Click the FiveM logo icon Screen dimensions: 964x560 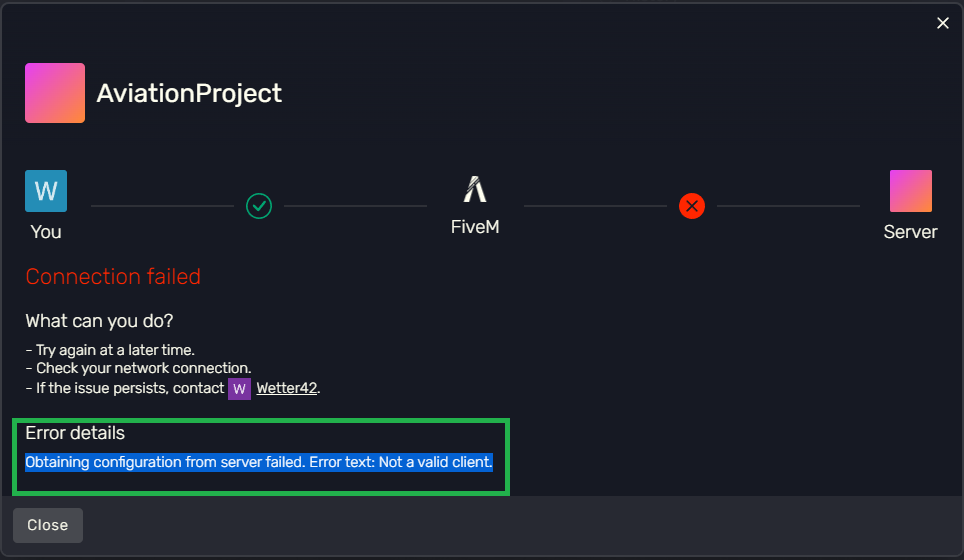click(x=475, y=189)
